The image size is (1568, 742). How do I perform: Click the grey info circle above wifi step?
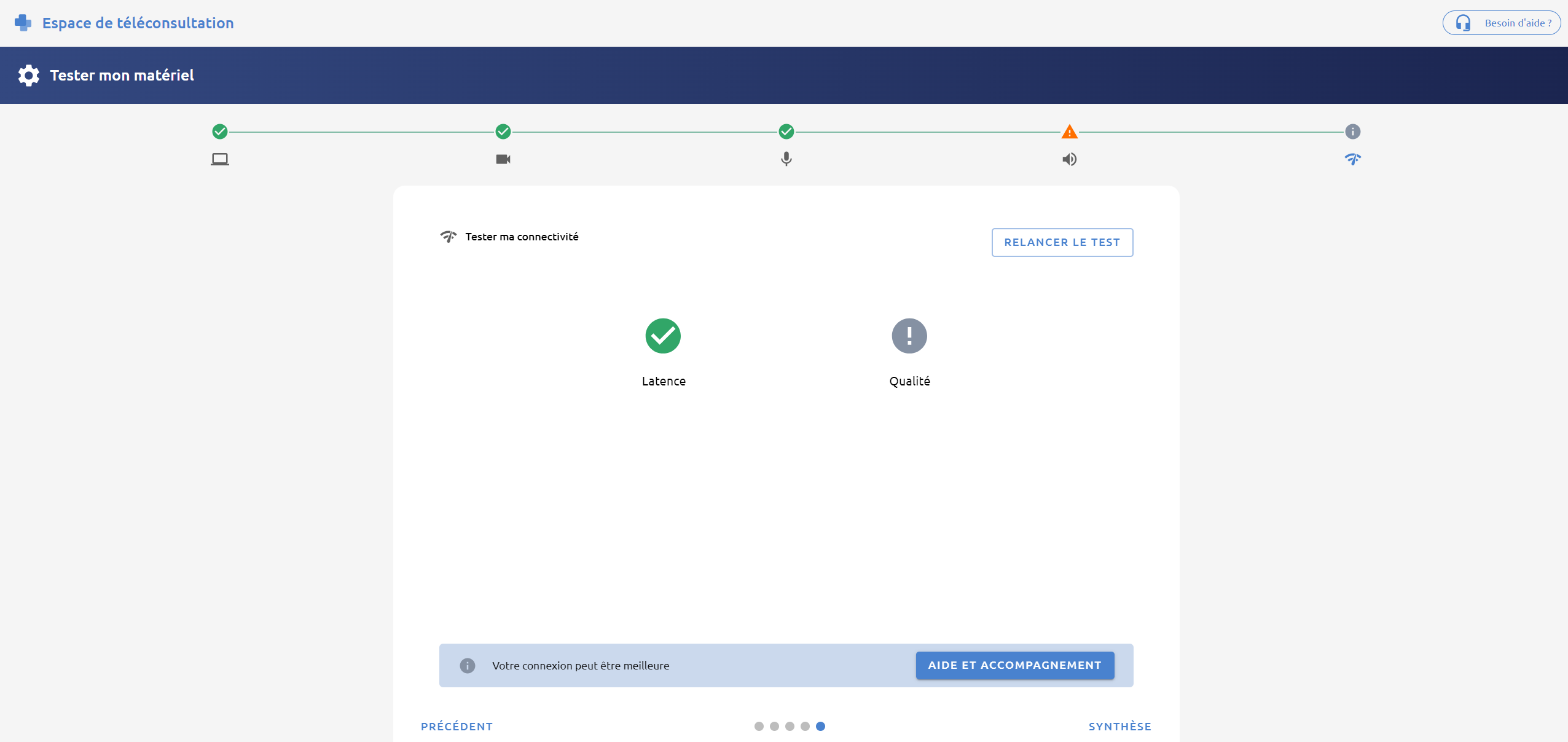pyautogui.click(x=1353, y=132)
